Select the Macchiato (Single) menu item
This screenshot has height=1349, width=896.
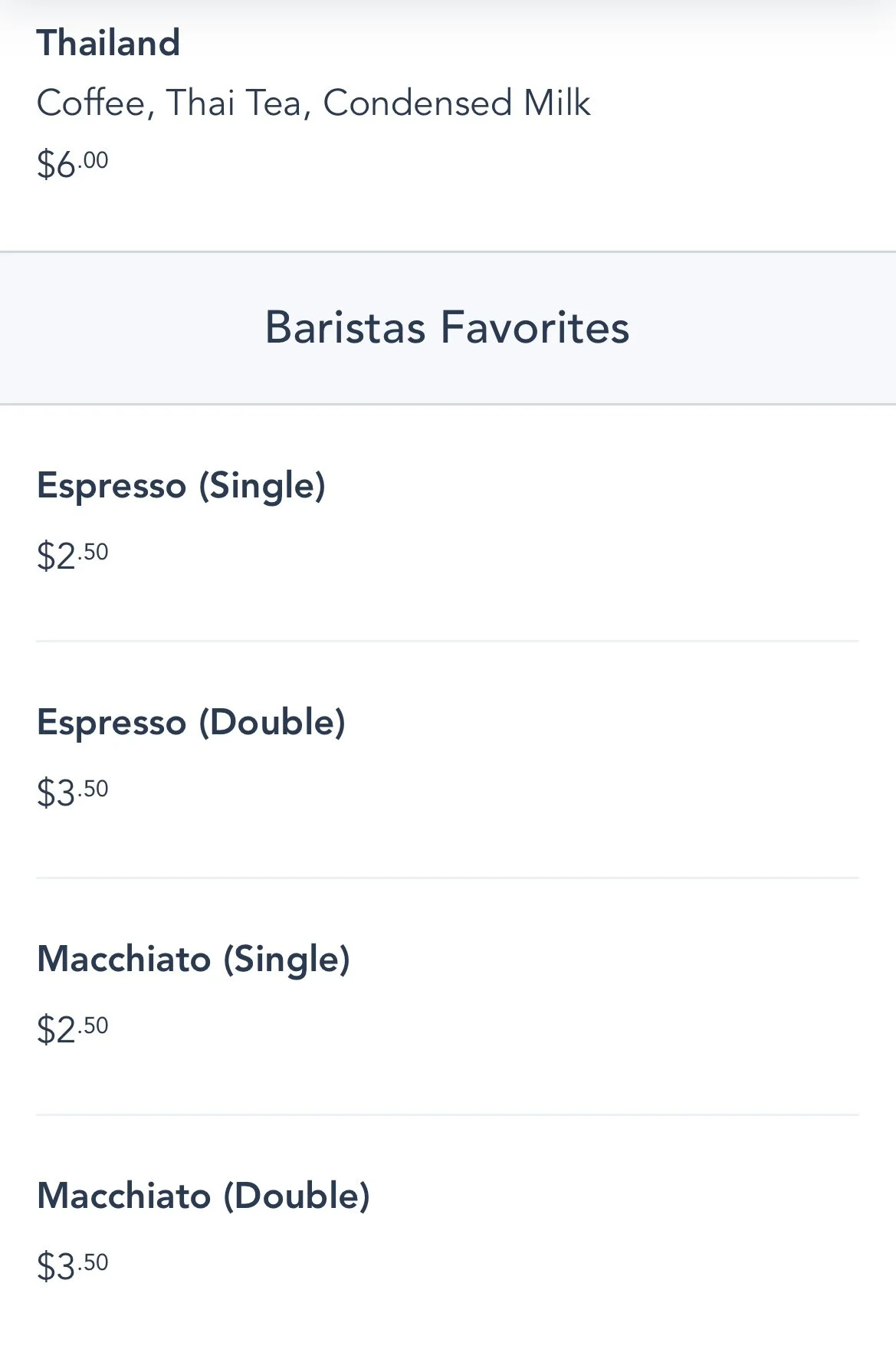[x=193, y=960]
